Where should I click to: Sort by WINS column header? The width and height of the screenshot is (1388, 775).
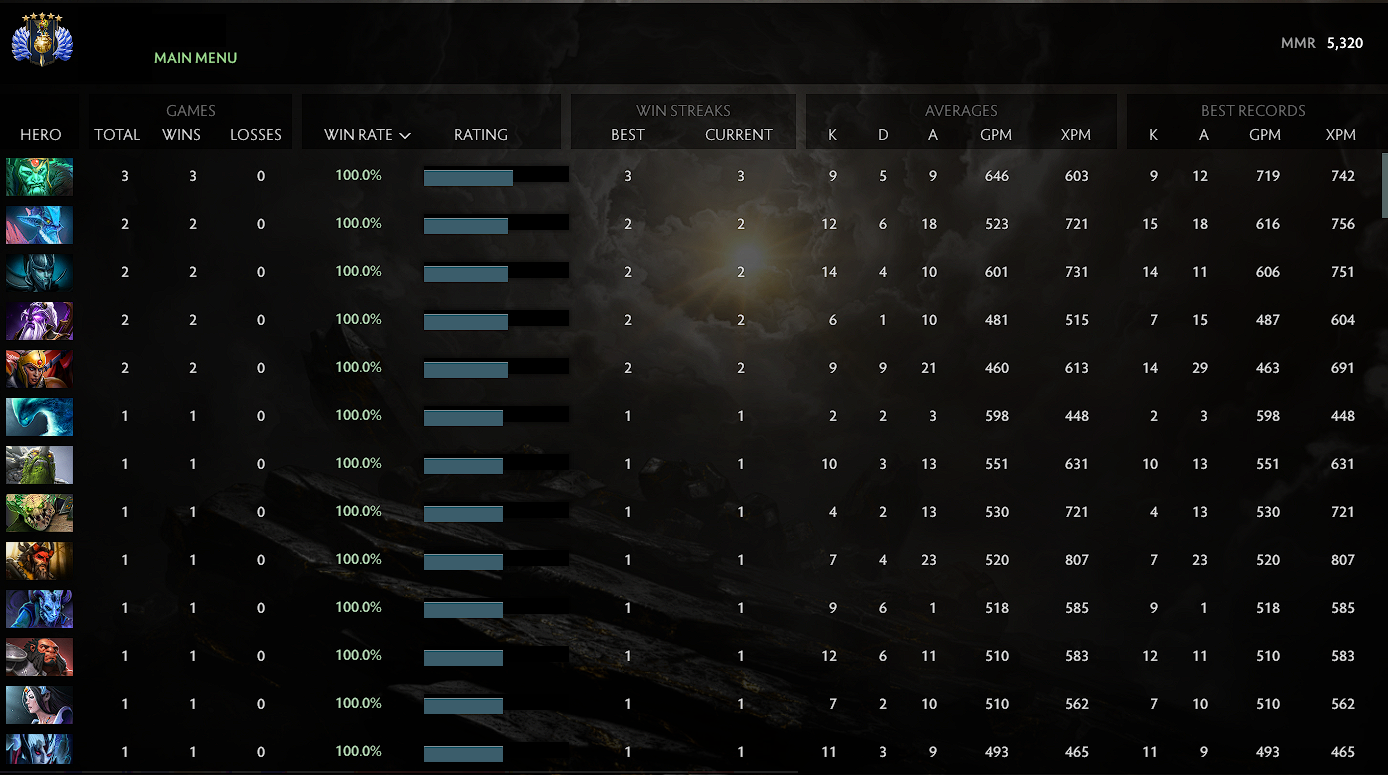[182, 135]
